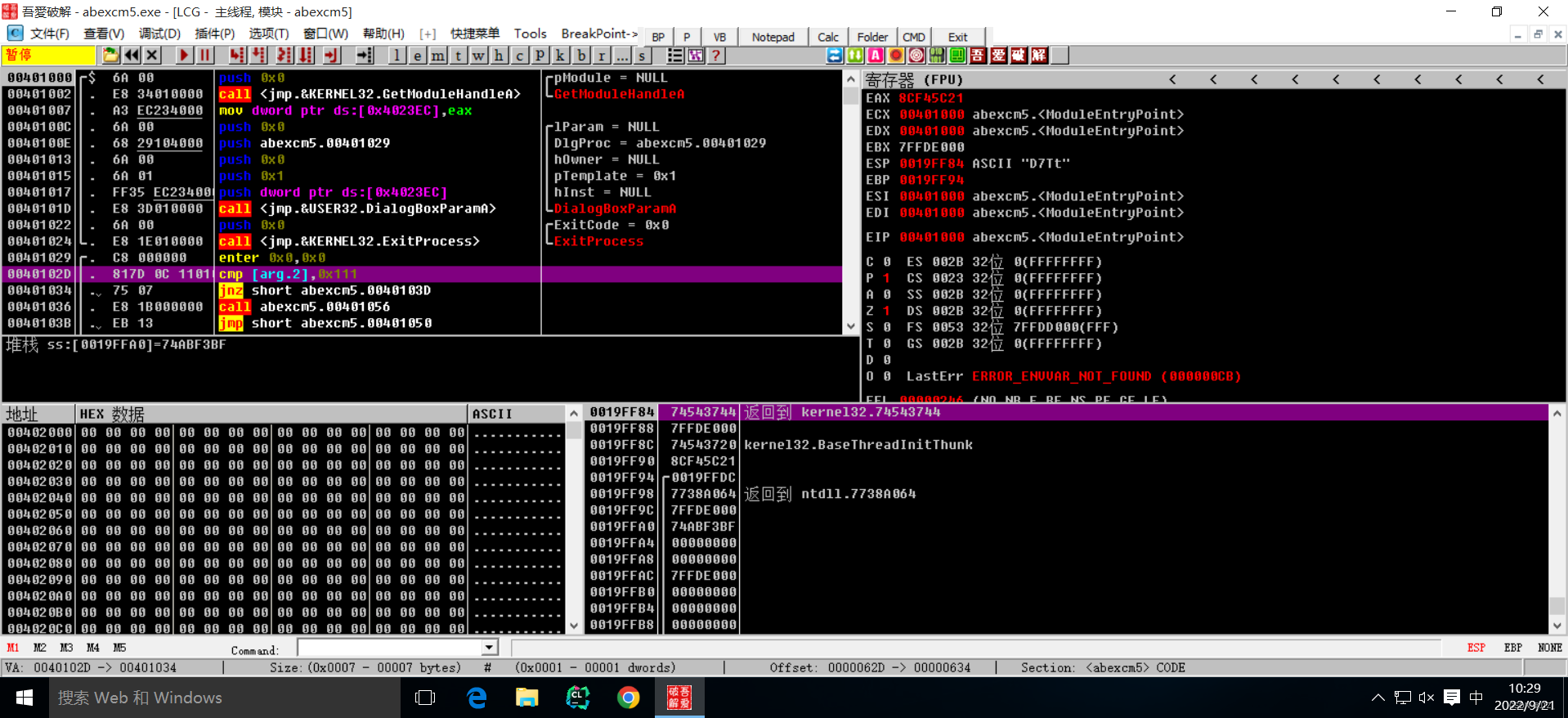
Task: Open the 查看(V) menu
Action: click(x=104, y=34)
